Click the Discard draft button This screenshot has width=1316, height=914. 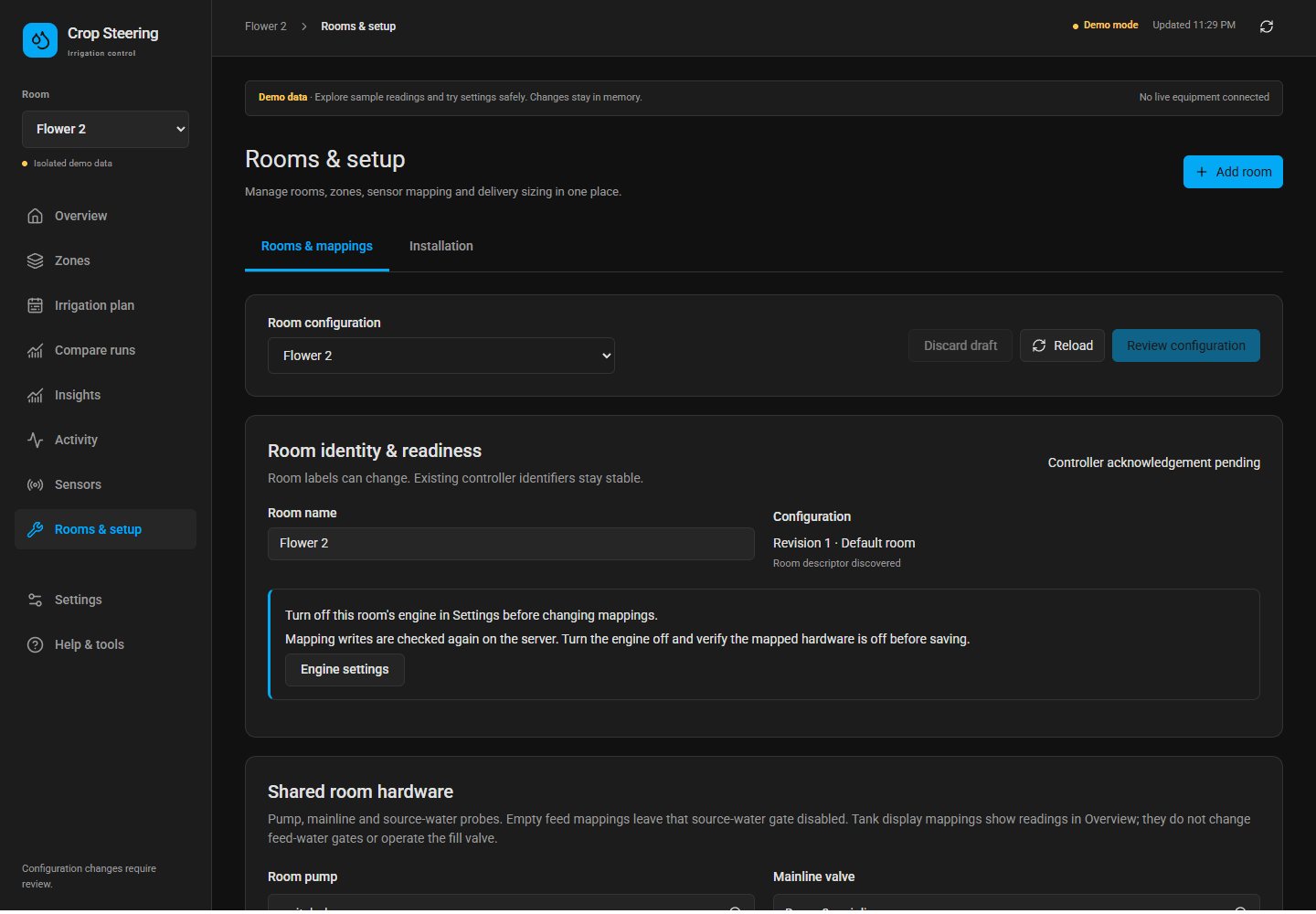960,345
